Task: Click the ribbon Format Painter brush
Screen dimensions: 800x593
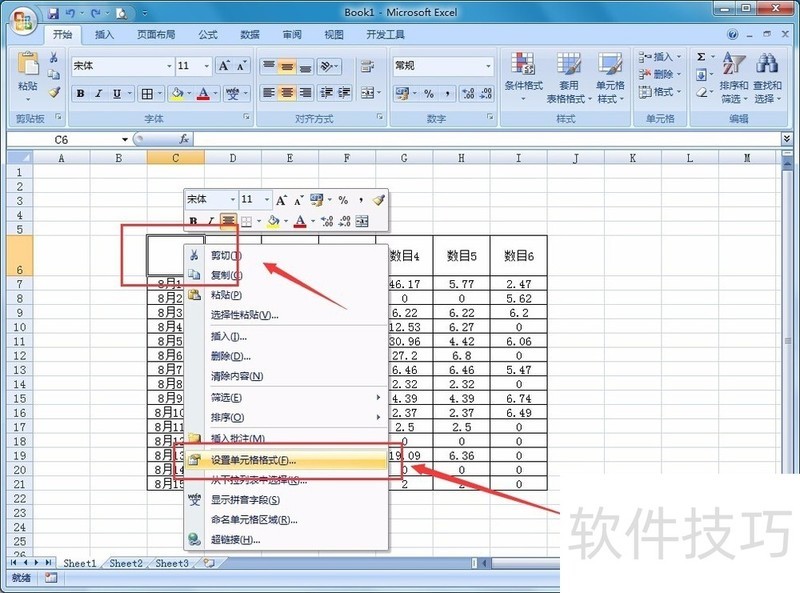Action: [54, 92]
